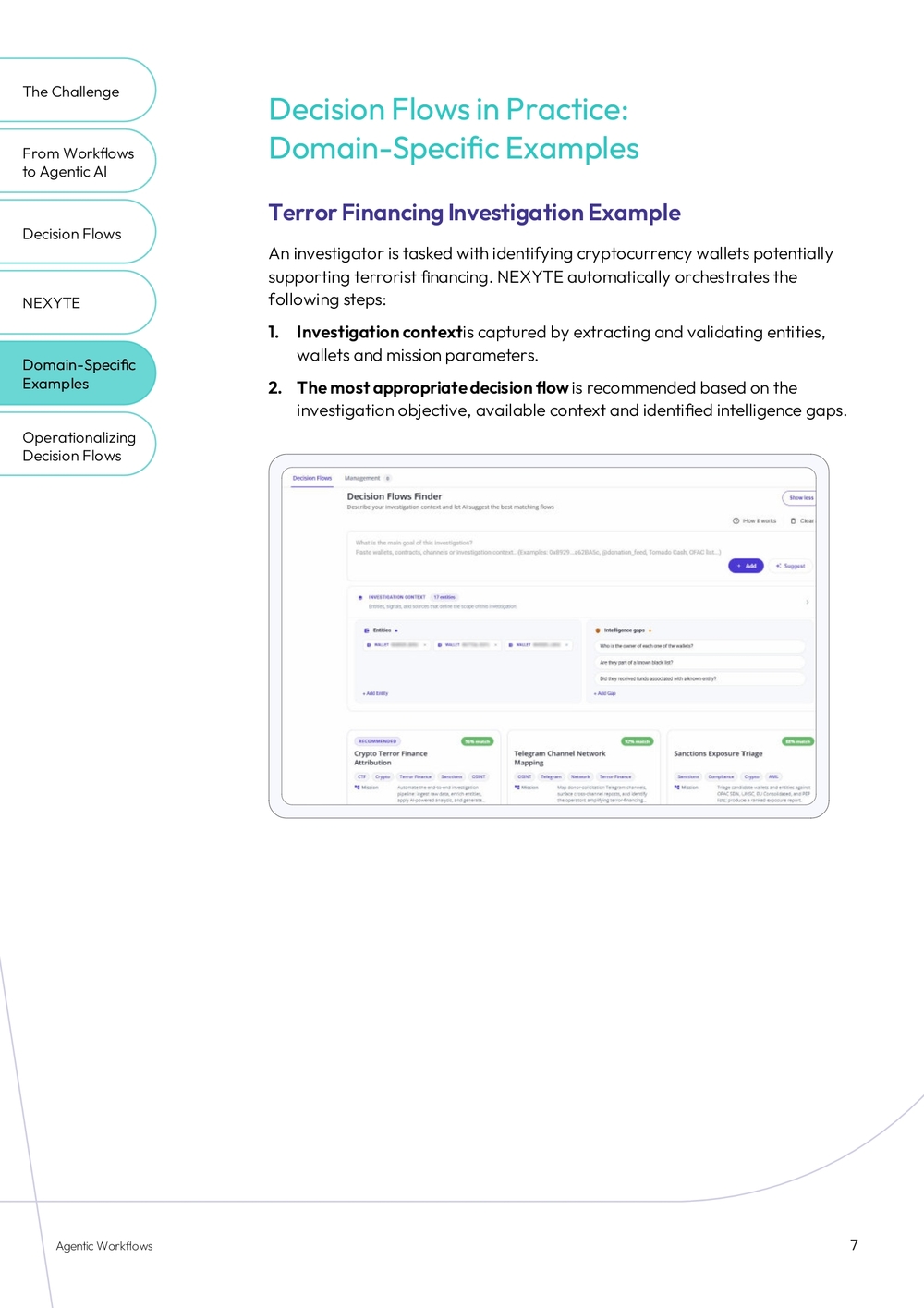Click the 92% match badge

[637, 741]
